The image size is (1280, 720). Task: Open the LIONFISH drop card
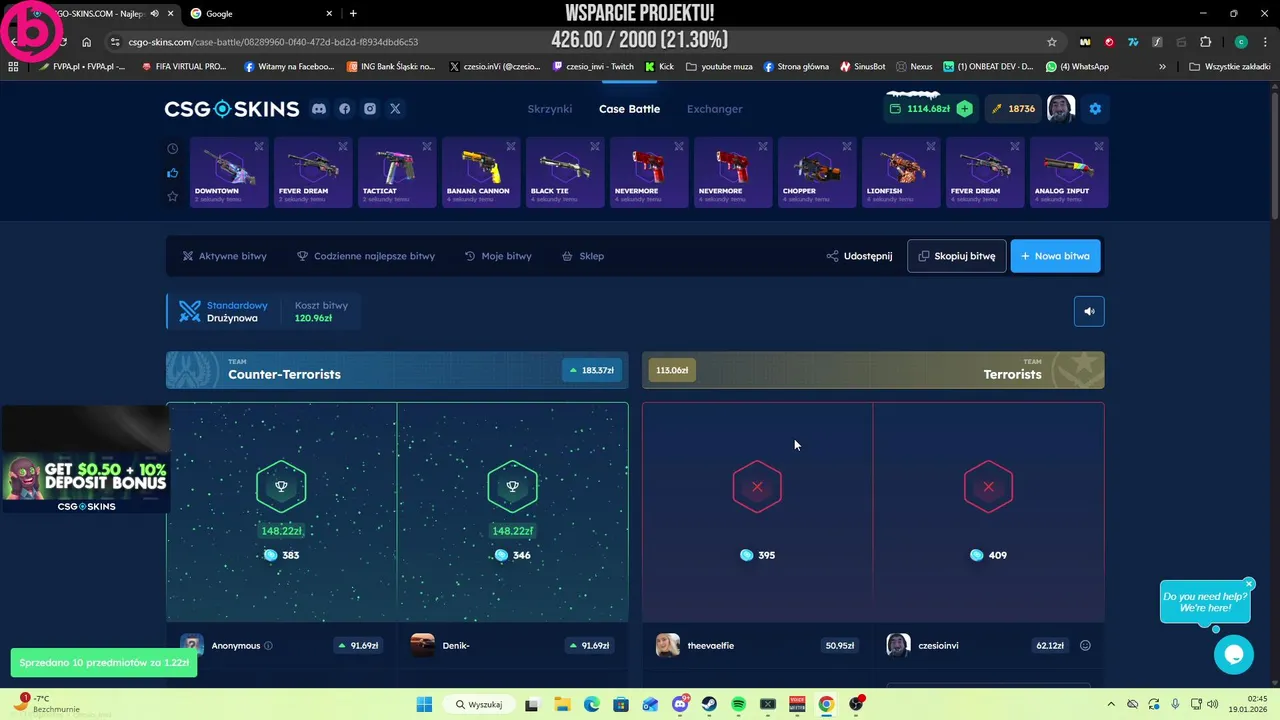(900, 173)
